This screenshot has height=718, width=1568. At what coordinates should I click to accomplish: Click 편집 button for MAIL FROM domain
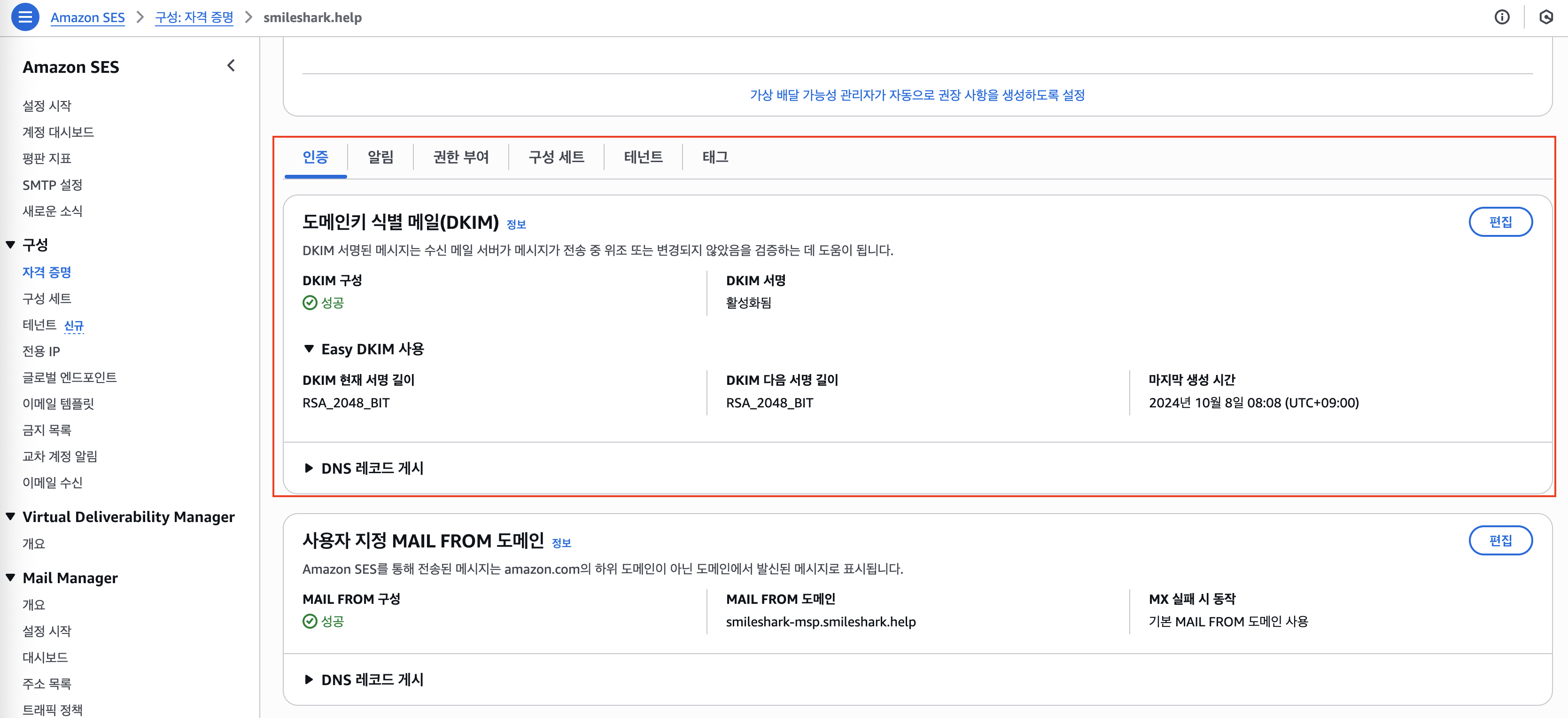tap(1500, 540)
